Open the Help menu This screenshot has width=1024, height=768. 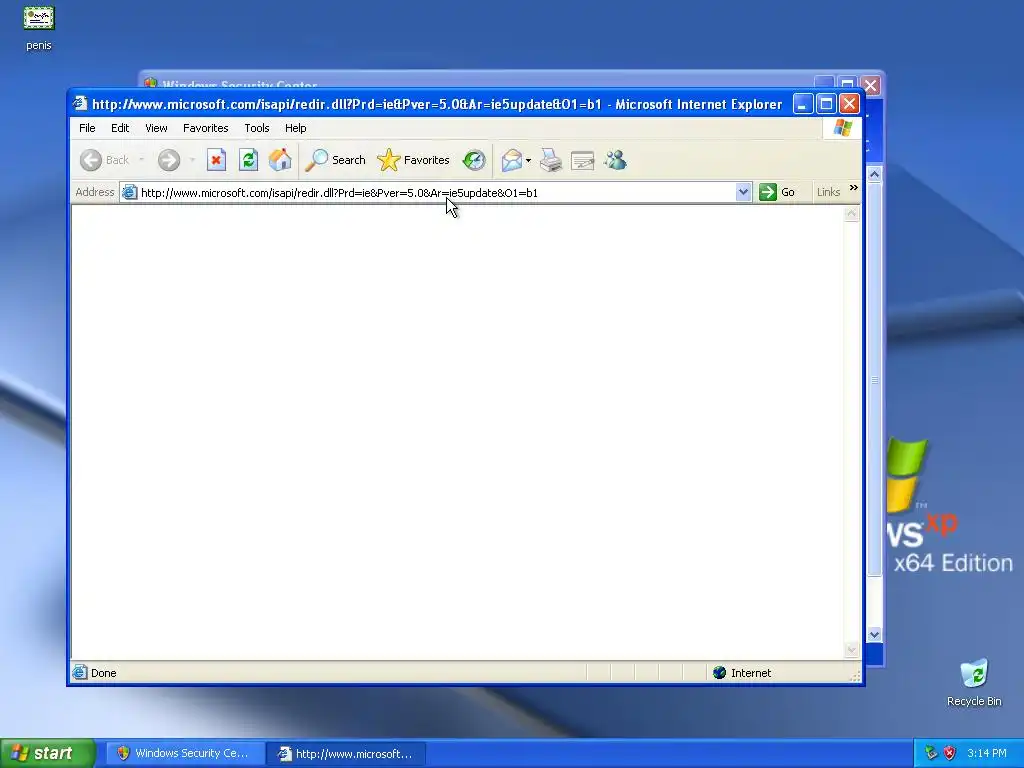295,128
